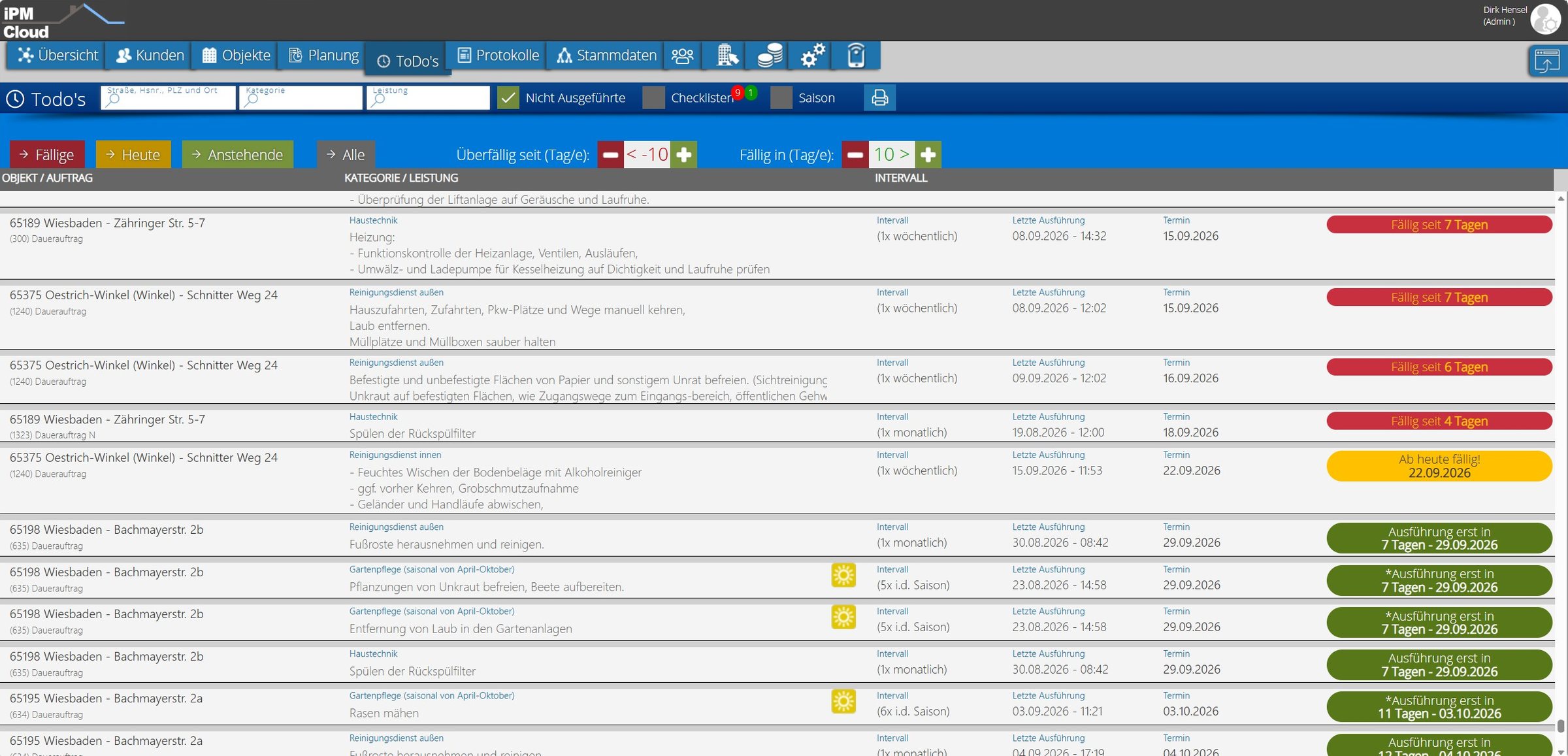Click the KATEGORIE / LEISTUNG column header
The height and width of the screenshot is (756, 1568).
click(401, 178)
